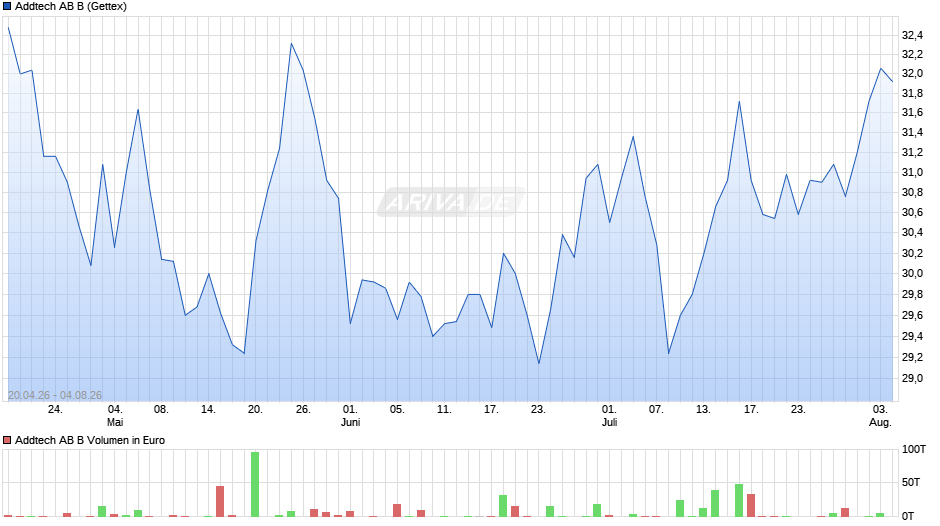
Task: Click the 31,2 price axis label
Action: 912,152
